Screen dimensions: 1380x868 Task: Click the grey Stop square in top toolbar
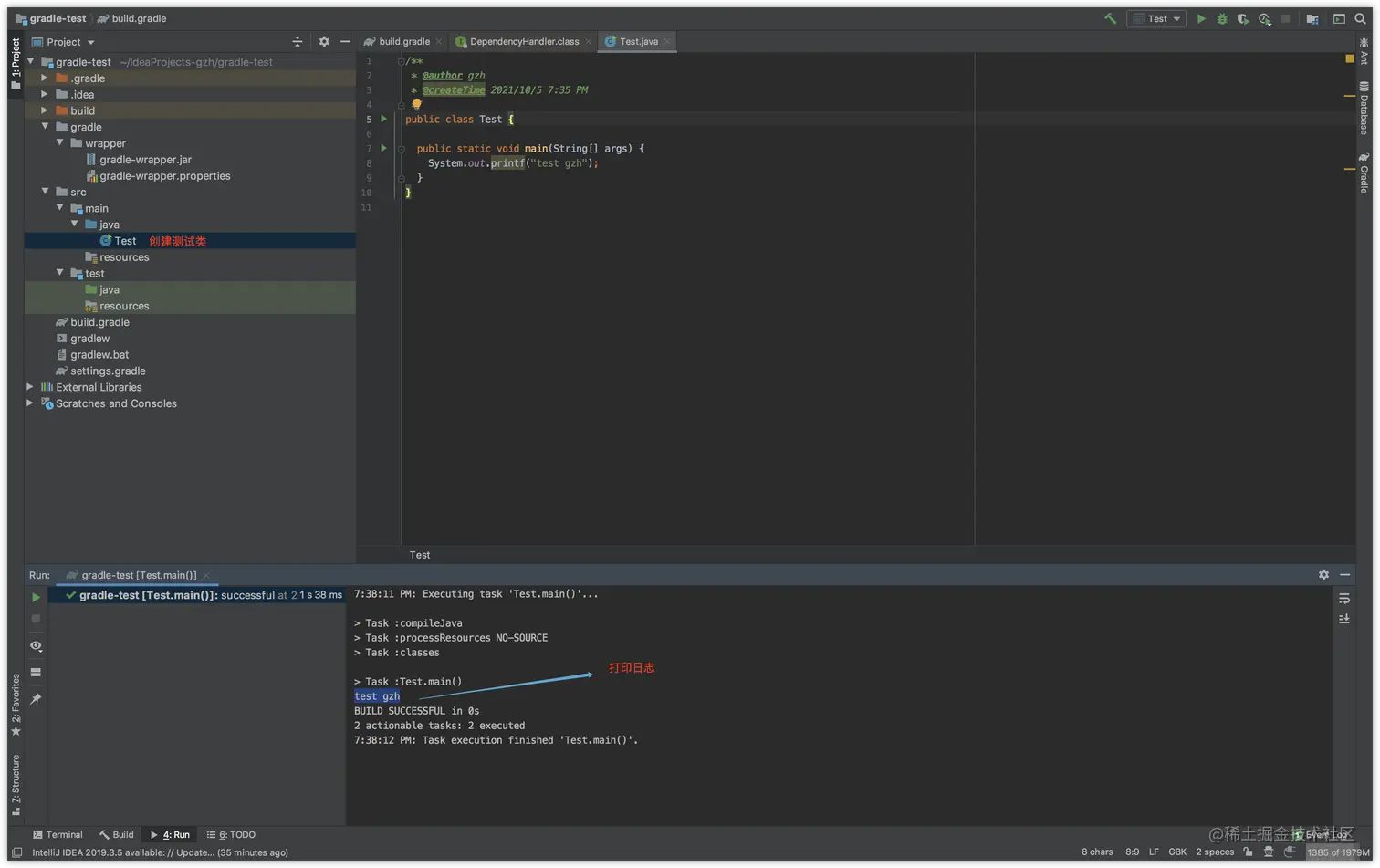1286,18
